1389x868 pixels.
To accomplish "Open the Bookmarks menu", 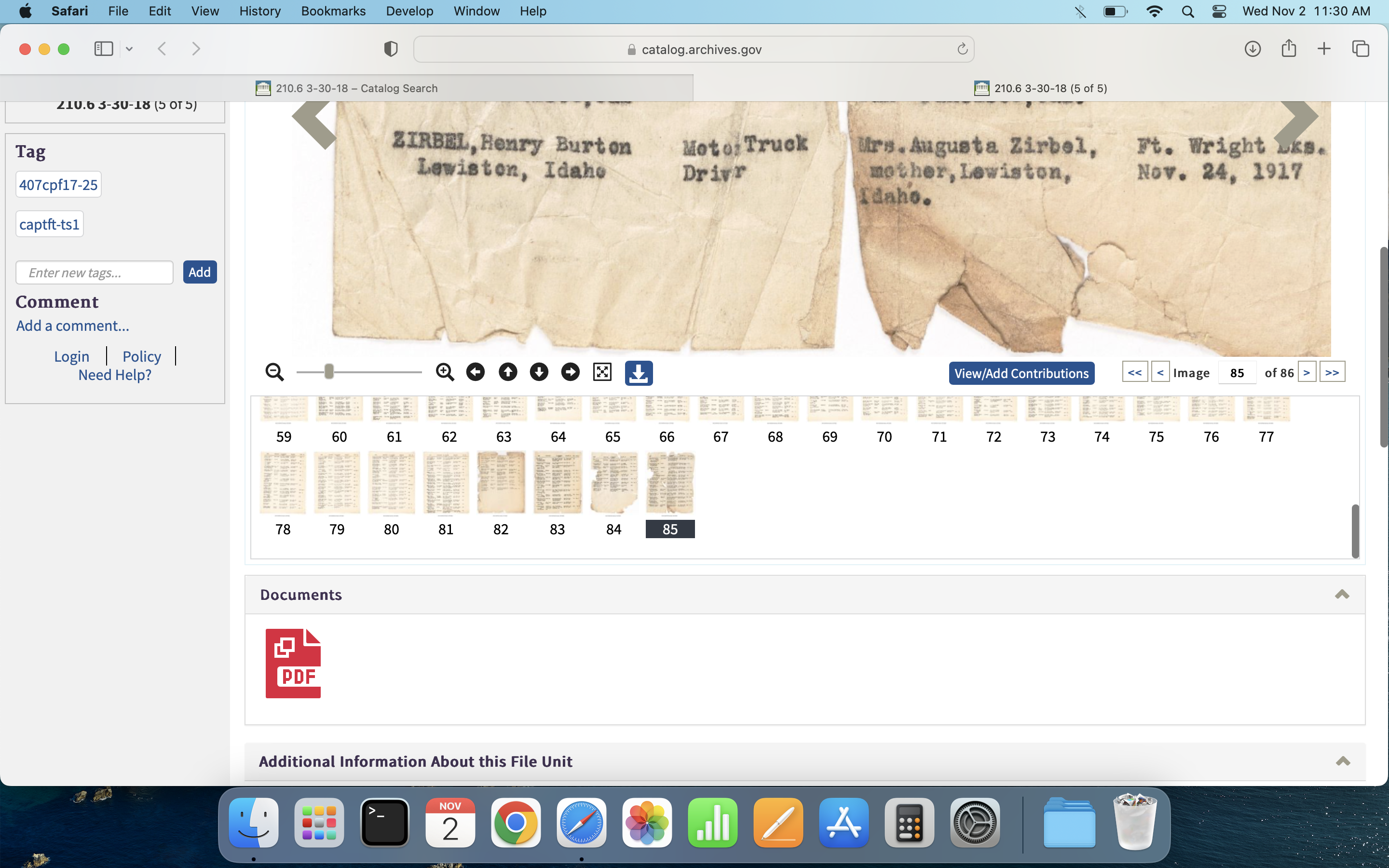I will coord(333,11).
